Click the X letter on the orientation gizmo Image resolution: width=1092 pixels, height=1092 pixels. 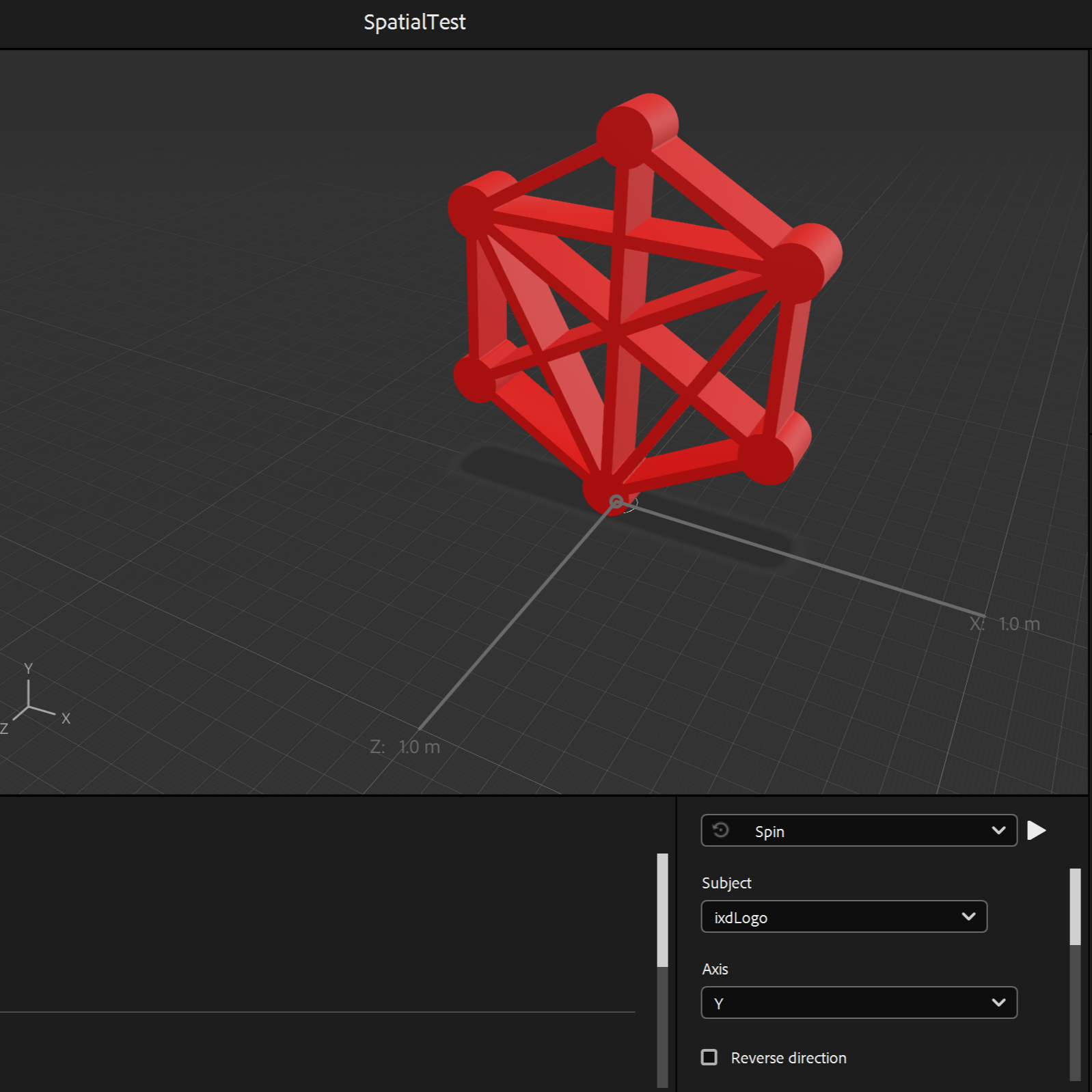(66, 718)
